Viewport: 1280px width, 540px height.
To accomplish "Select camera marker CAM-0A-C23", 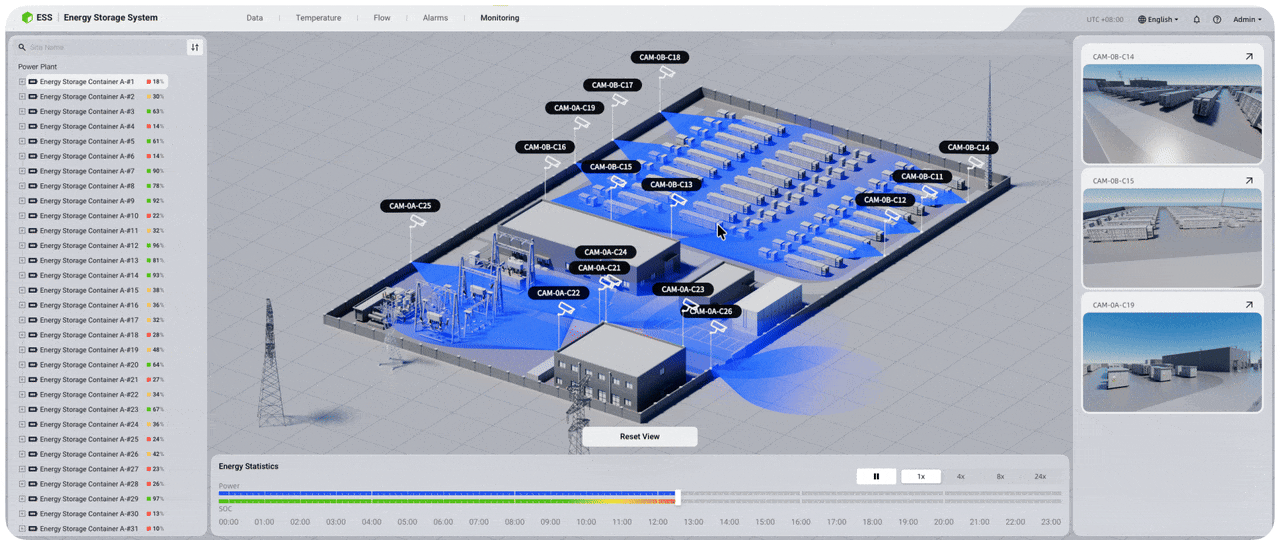I will pyautogui.click(x=683, y=289).
